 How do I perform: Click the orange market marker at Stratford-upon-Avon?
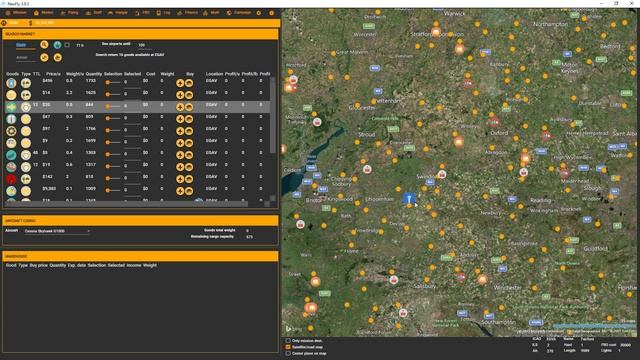click(436, 32)
